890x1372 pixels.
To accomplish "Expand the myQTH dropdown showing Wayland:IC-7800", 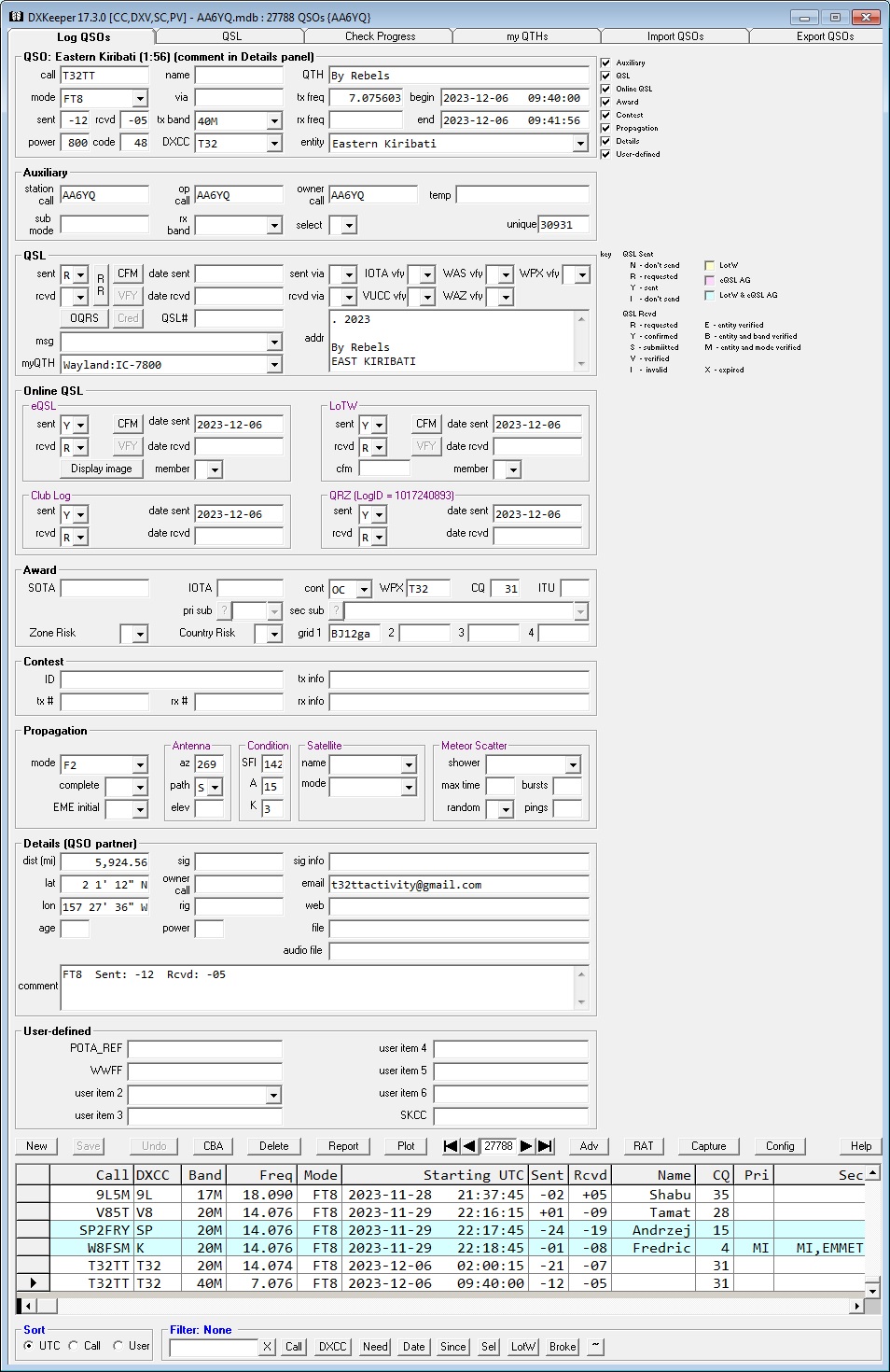I will [x=274, y=365].
